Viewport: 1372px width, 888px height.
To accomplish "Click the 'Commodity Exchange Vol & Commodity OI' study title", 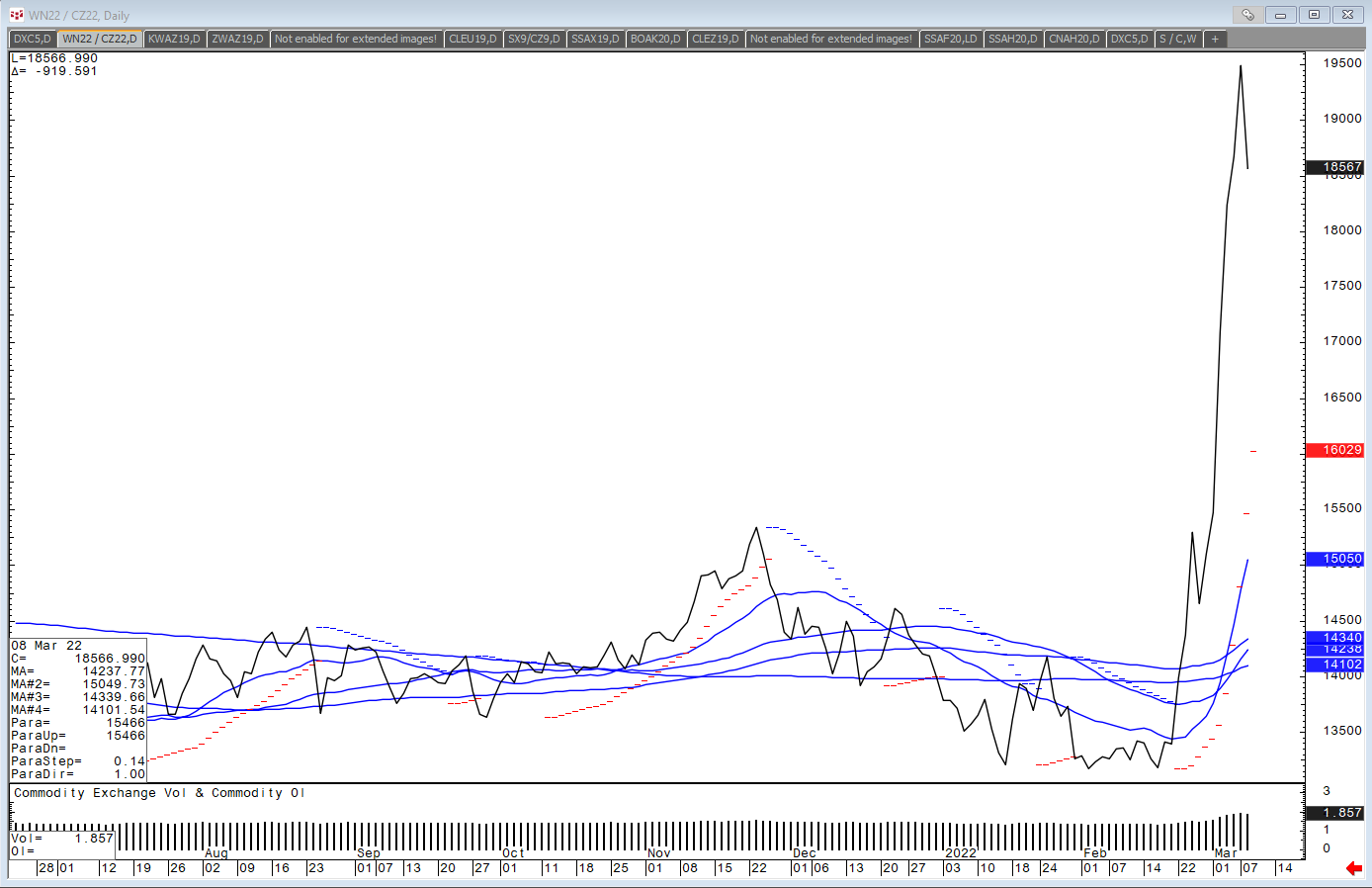I will 159,793.
